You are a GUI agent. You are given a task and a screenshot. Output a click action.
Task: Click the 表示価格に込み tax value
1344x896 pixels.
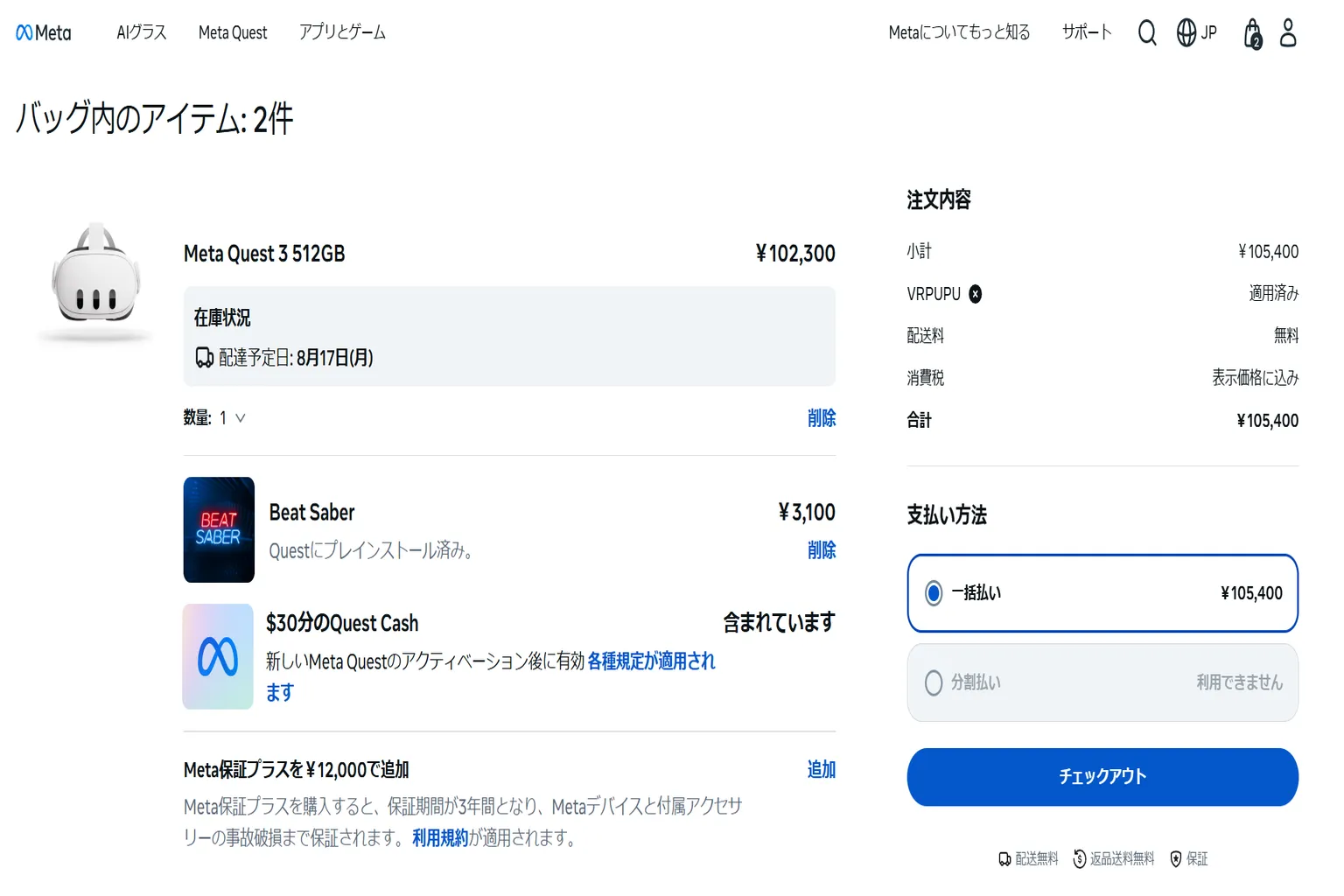tap(1255, 378)
